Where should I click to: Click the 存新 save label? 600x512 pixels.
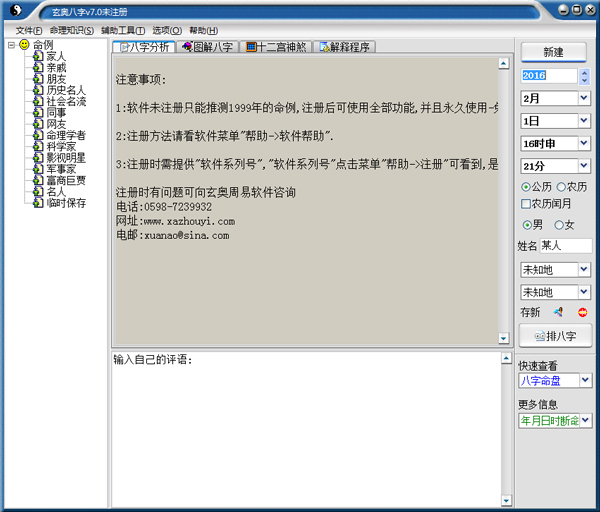click(x=530, y=312)
